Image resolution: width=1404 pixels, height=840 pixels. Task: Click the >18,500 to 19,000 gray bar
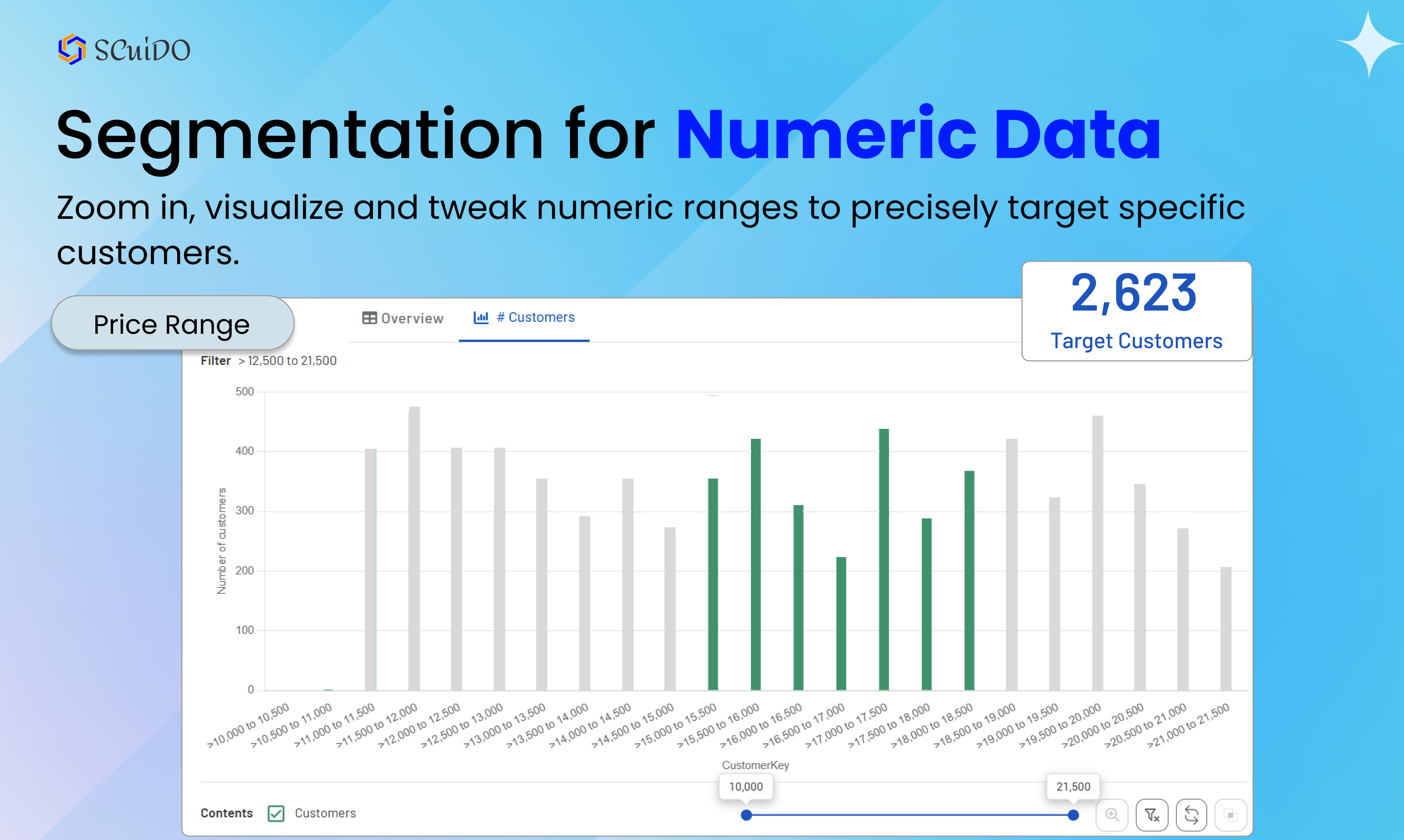point(1012,564)
